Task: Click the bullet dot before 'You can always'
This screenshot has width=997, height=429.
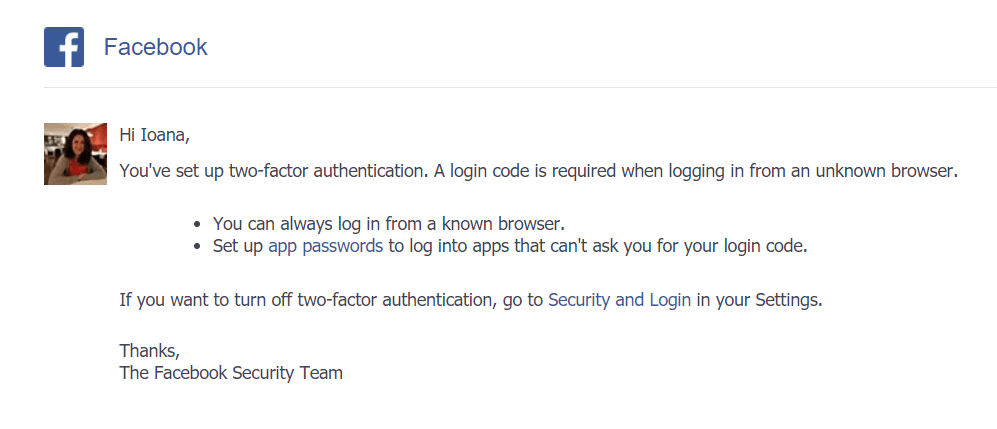Action: pos(198,224)
